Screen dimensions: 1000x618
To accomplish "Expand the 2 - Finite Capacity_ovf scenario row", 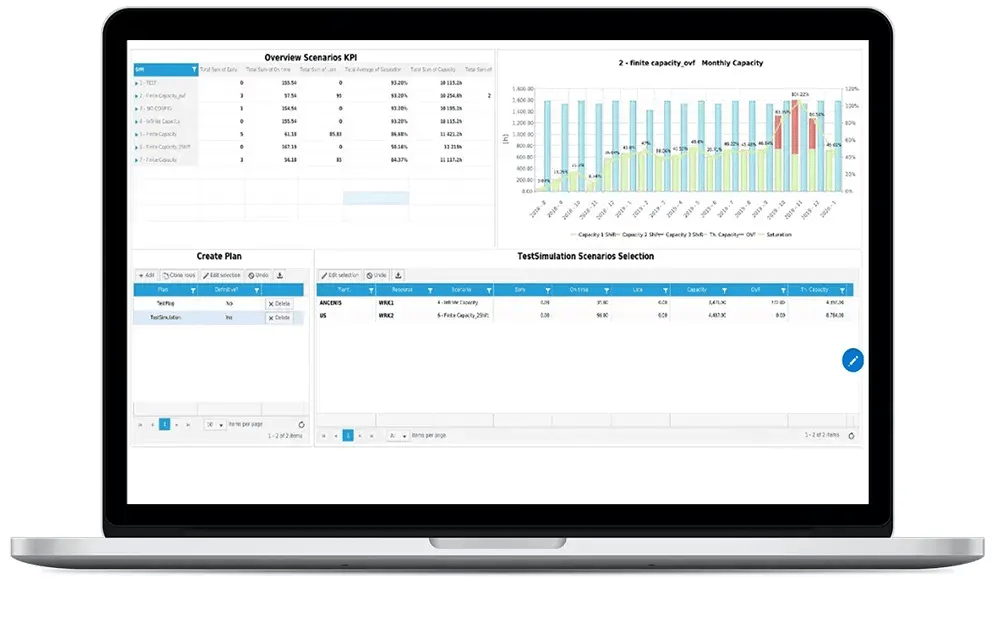I will [x=139, y=97].
